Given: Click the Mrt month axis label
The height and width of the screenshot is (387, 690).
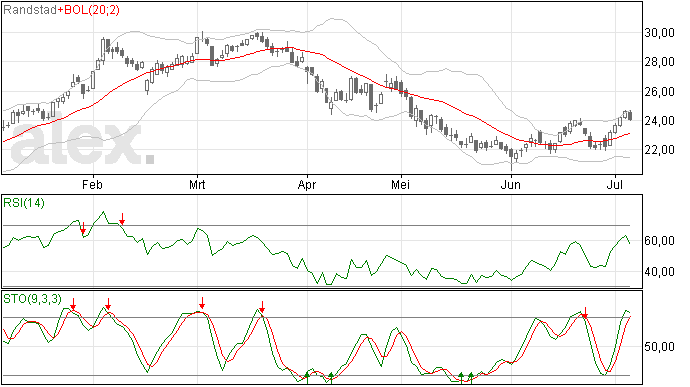Looking at the screenshot, I should pyautogui.click(x=197, y=184).
